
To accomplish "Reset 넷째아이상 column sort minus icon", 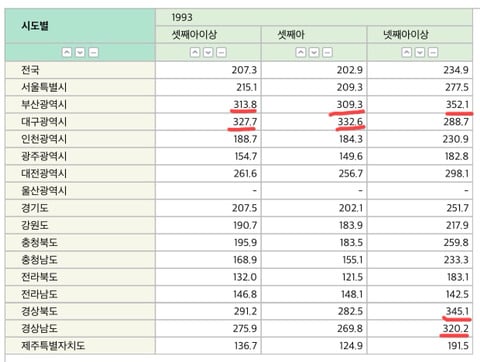I will [433, 52].
